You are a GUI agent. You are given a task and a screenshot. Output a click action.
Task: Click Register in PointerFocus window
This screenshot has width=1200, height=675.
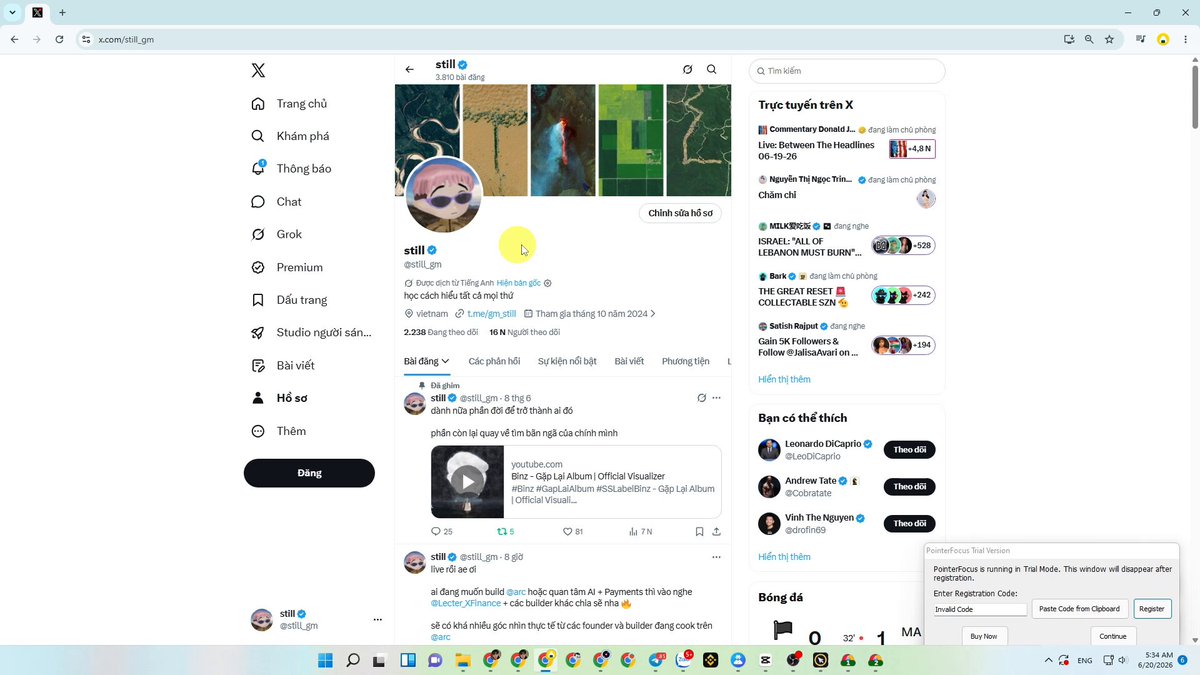pos(1152,608)
